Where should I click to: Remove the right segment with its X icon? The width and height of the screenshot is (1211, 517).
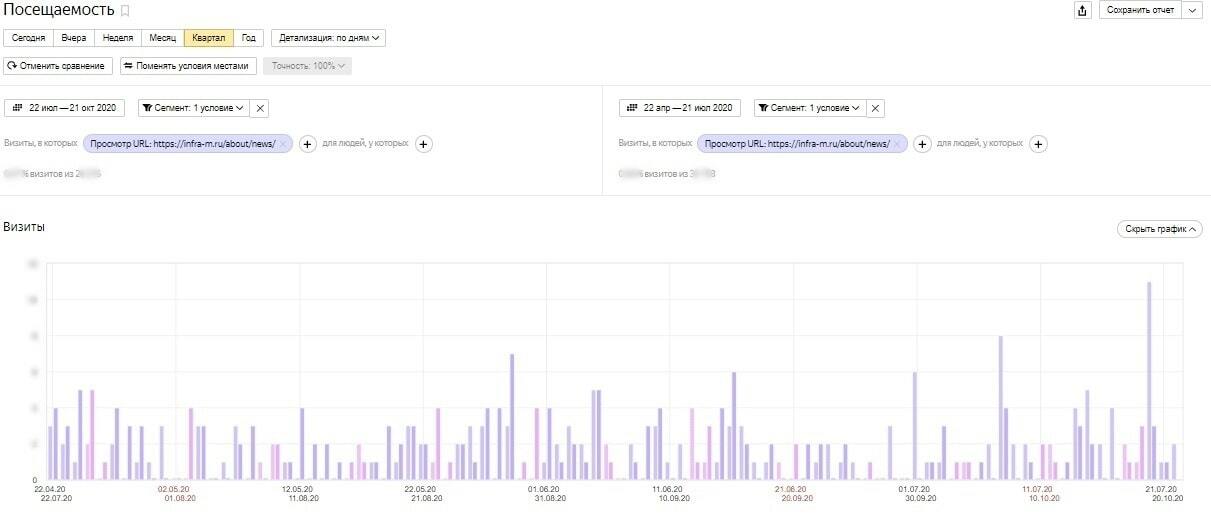875,108
